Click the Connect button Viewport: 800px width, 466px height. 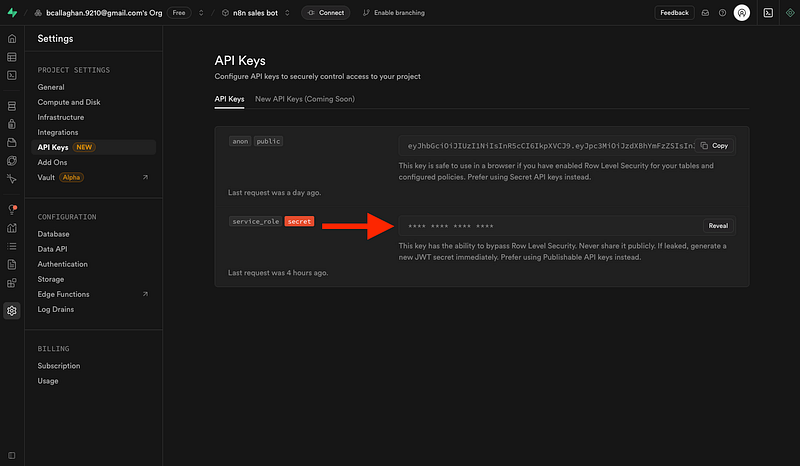coord(323,13)
